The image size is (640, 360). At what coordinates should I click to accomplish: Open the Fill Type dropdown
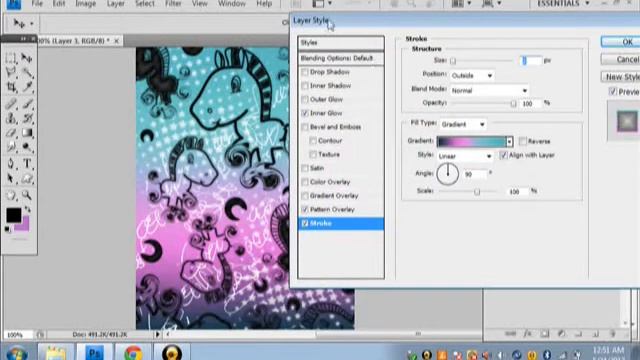[463, 124]
